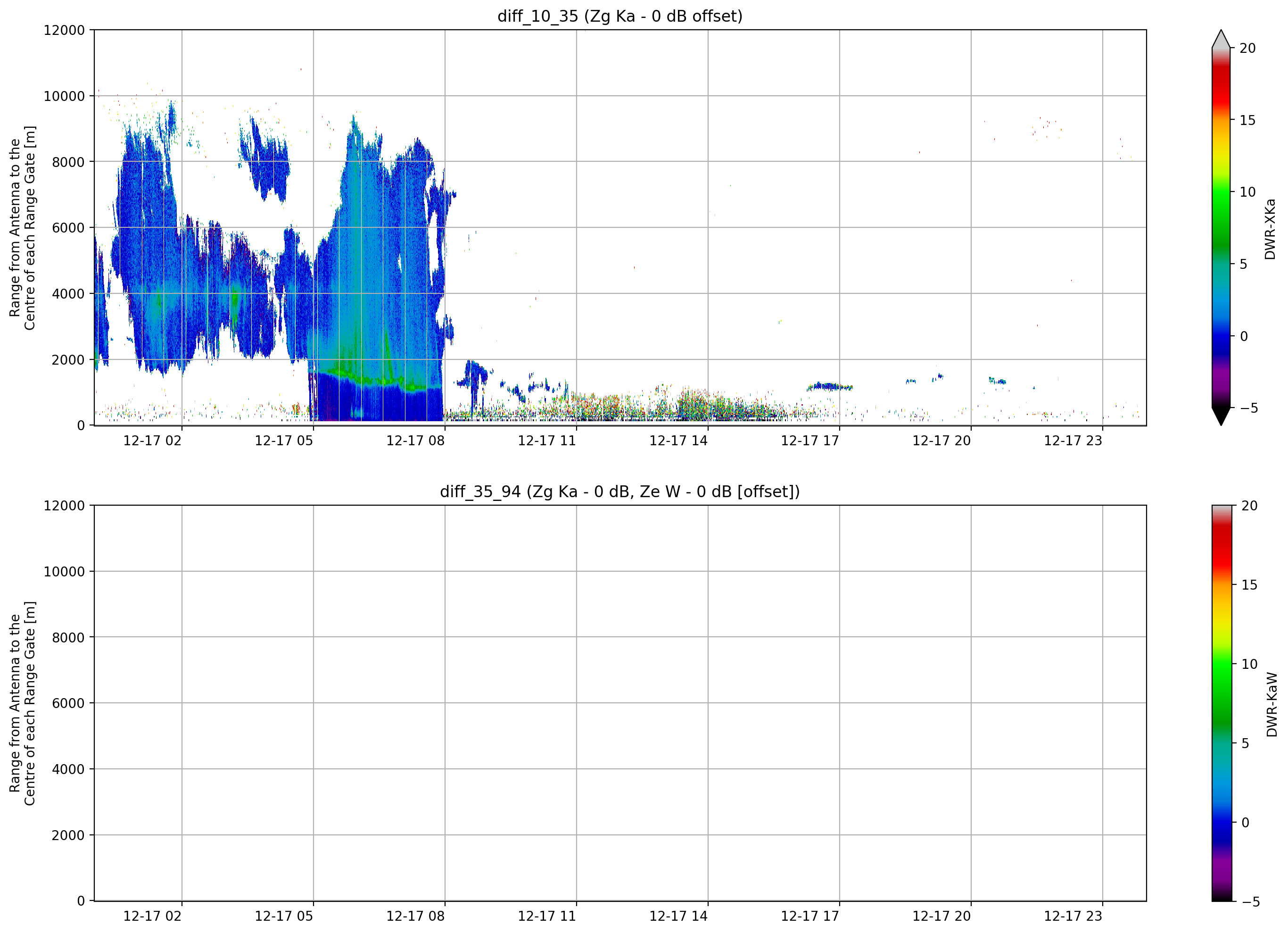Click the 12-17 08 tick label on bottom plot
This screenshot has width=1288, height=933.
415,916
